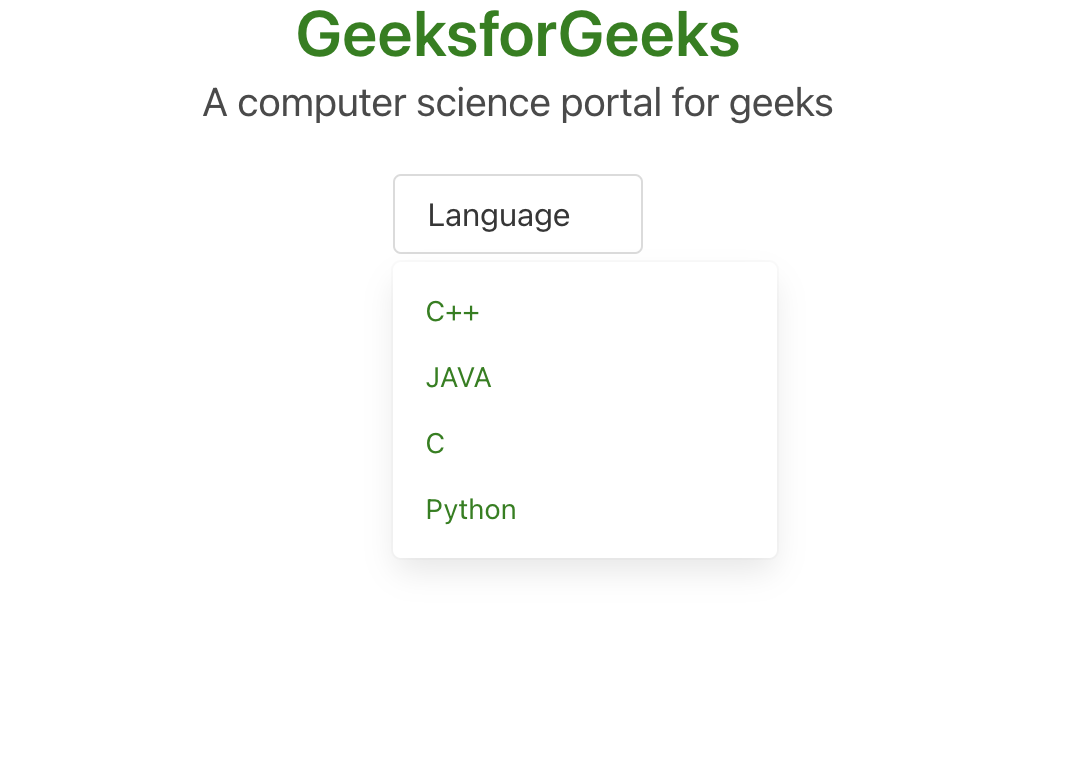Collapse the Language dropdown menu

517,214
